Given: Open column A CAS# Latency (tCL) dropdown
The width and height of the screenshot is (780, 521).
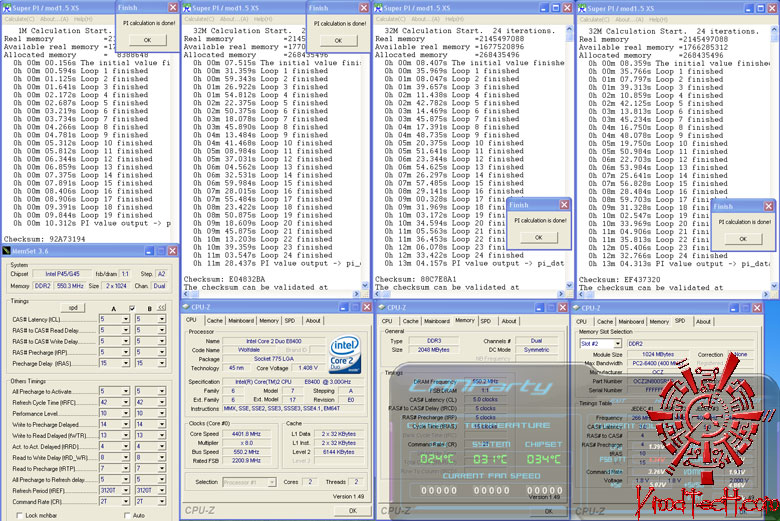Looking at the screenshot, I should (x=125, y=319).
